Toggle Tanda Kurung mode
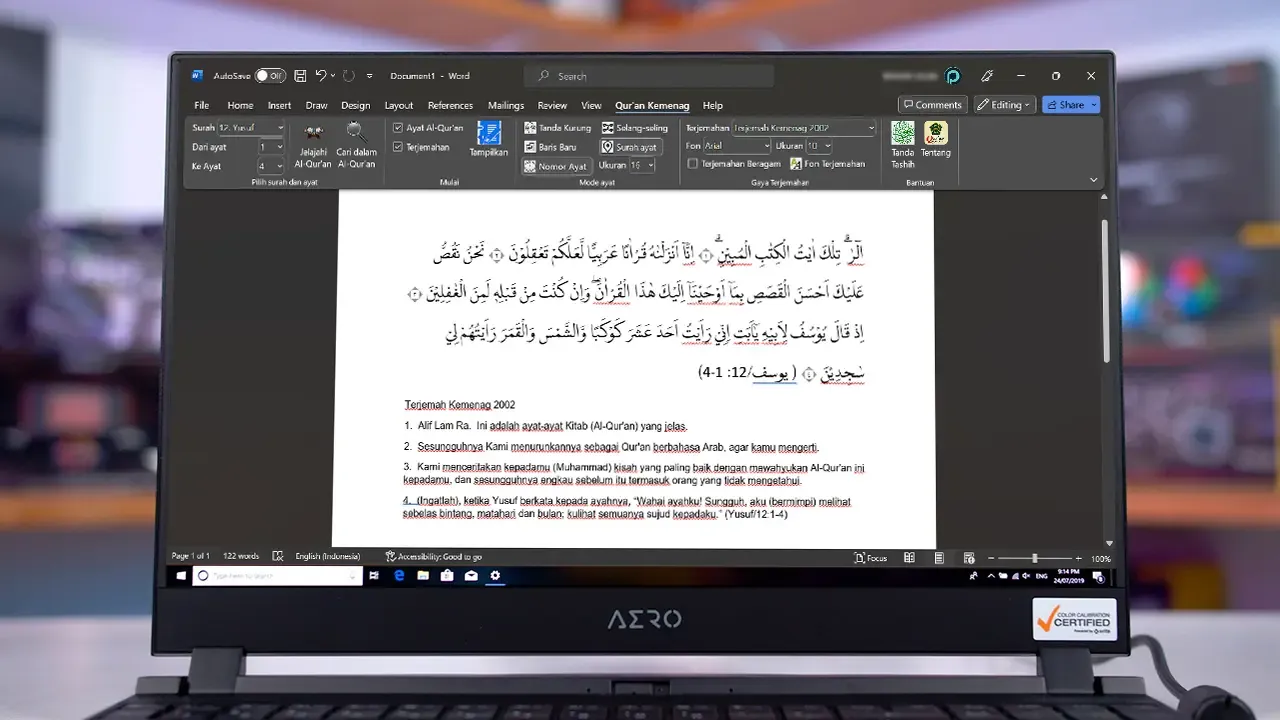 pos(558,128)
